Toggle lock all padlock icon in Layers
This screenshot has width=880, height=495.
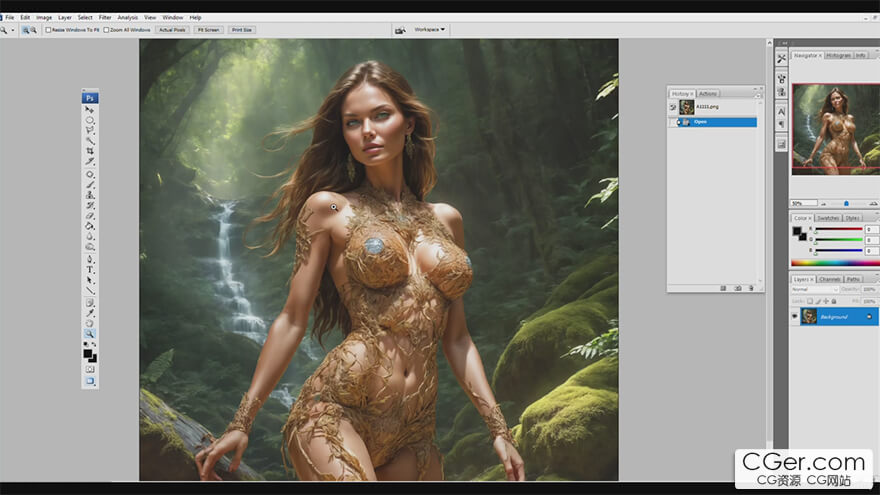click(834, 301)
